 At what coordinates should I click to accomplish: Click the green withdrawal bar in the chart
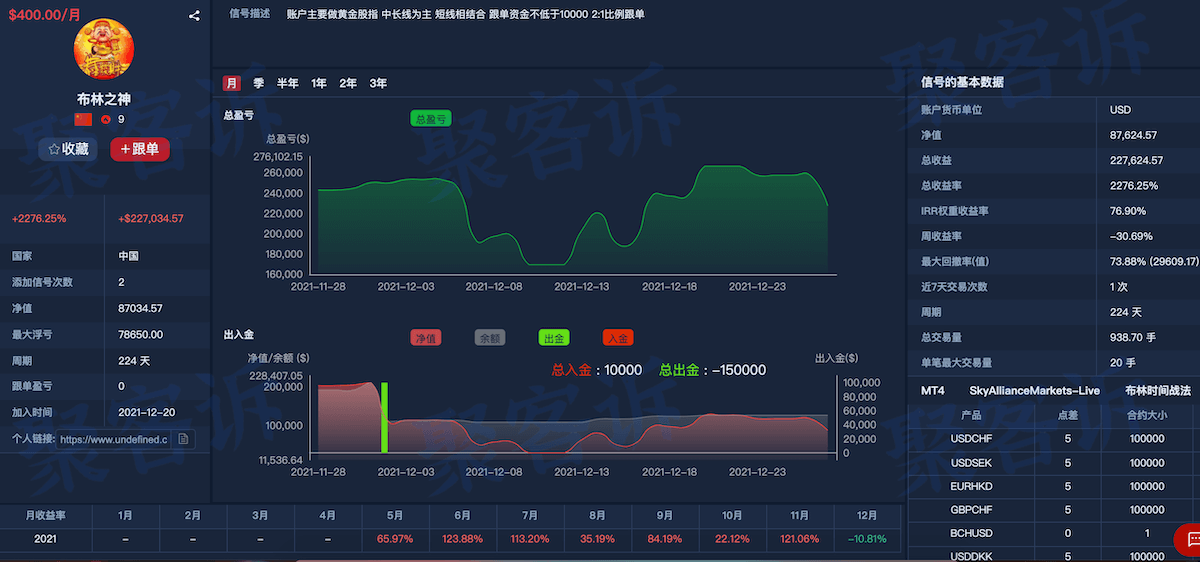point(384,417)
